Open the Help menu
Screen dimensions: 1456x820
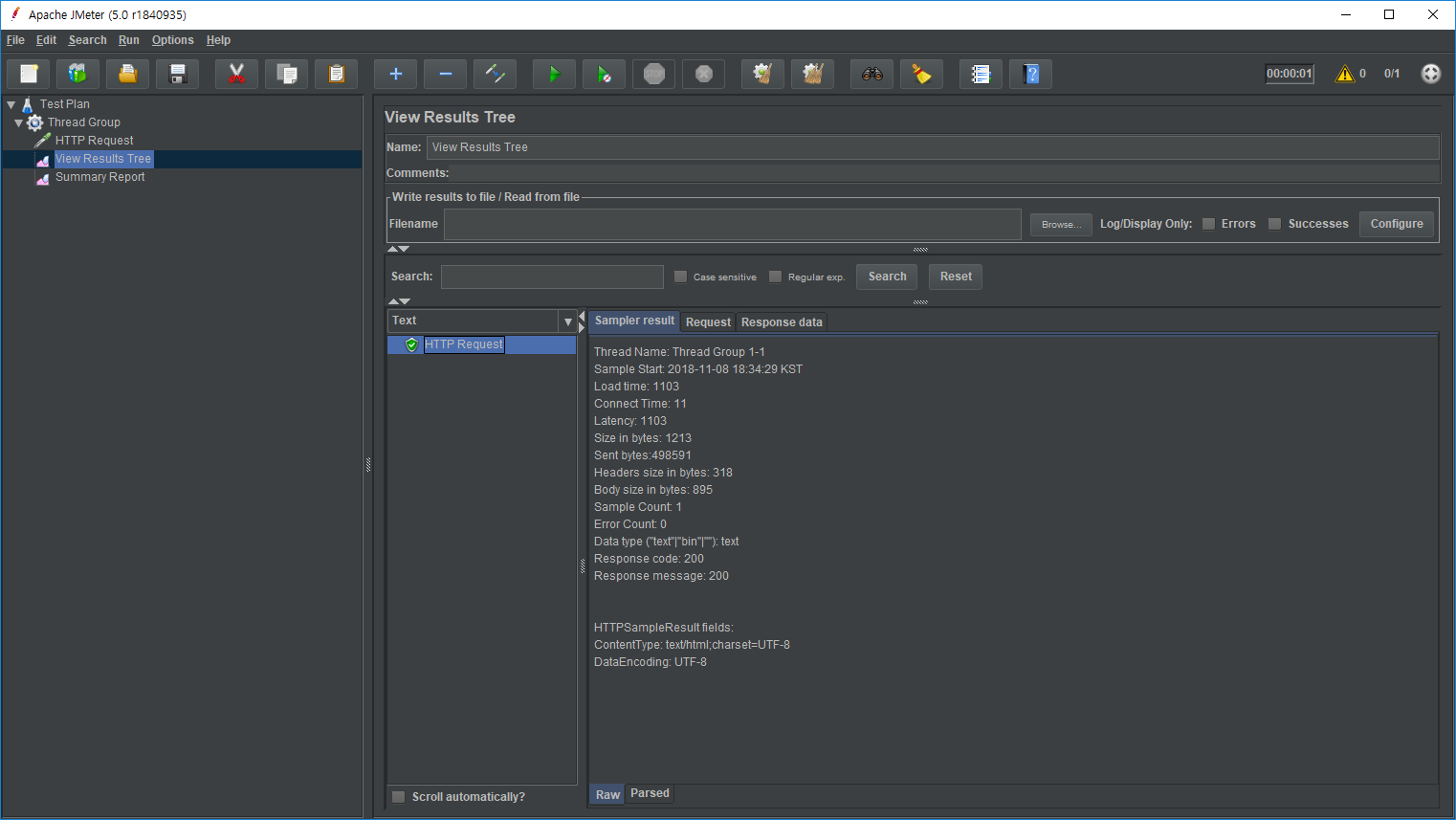[x=218, y=40]
